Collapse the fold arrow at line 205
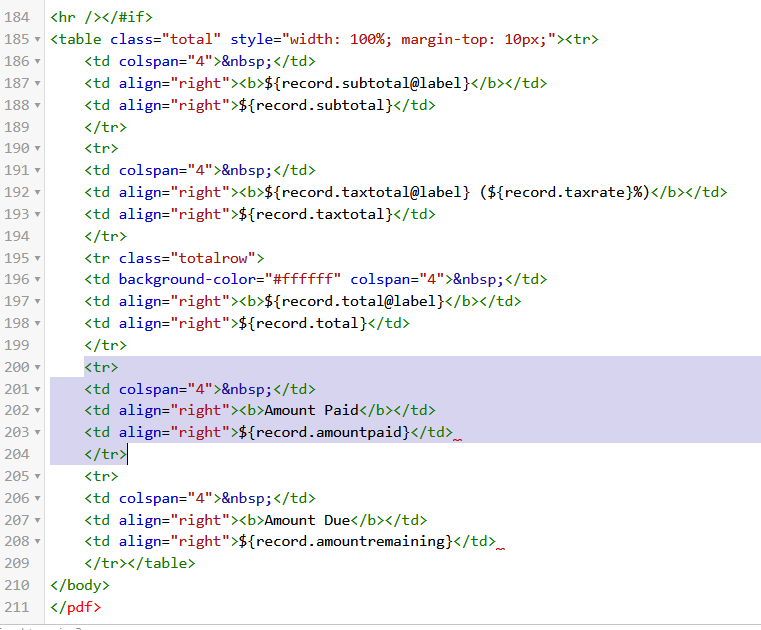Image resolution: width=761 pixels, height=630 pixels. (x=37, y=476)
